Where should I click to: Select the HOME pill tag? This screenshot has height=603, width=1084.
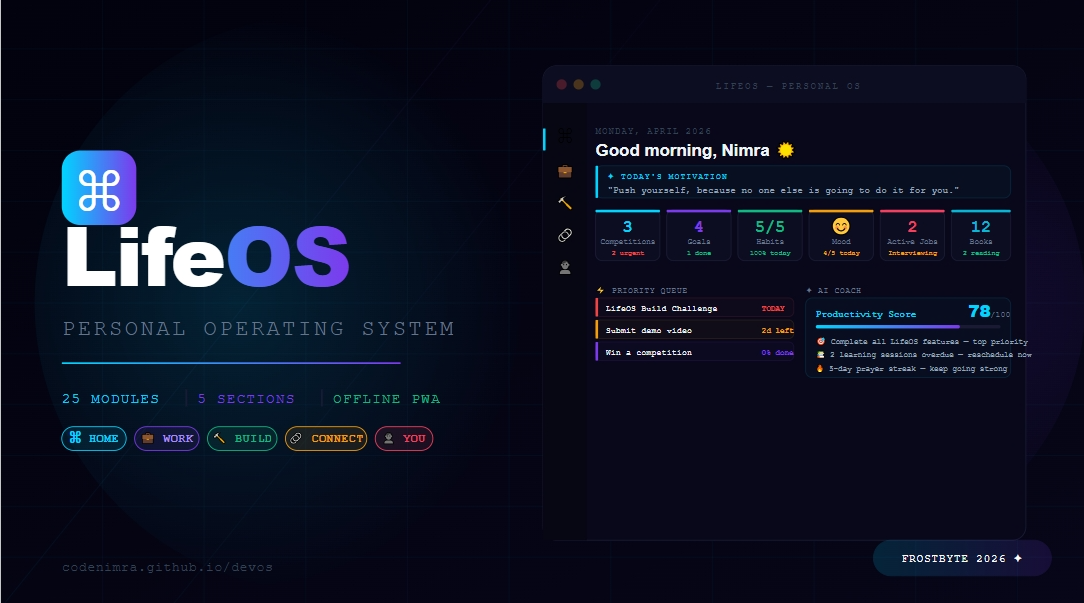tap(94, 438)
